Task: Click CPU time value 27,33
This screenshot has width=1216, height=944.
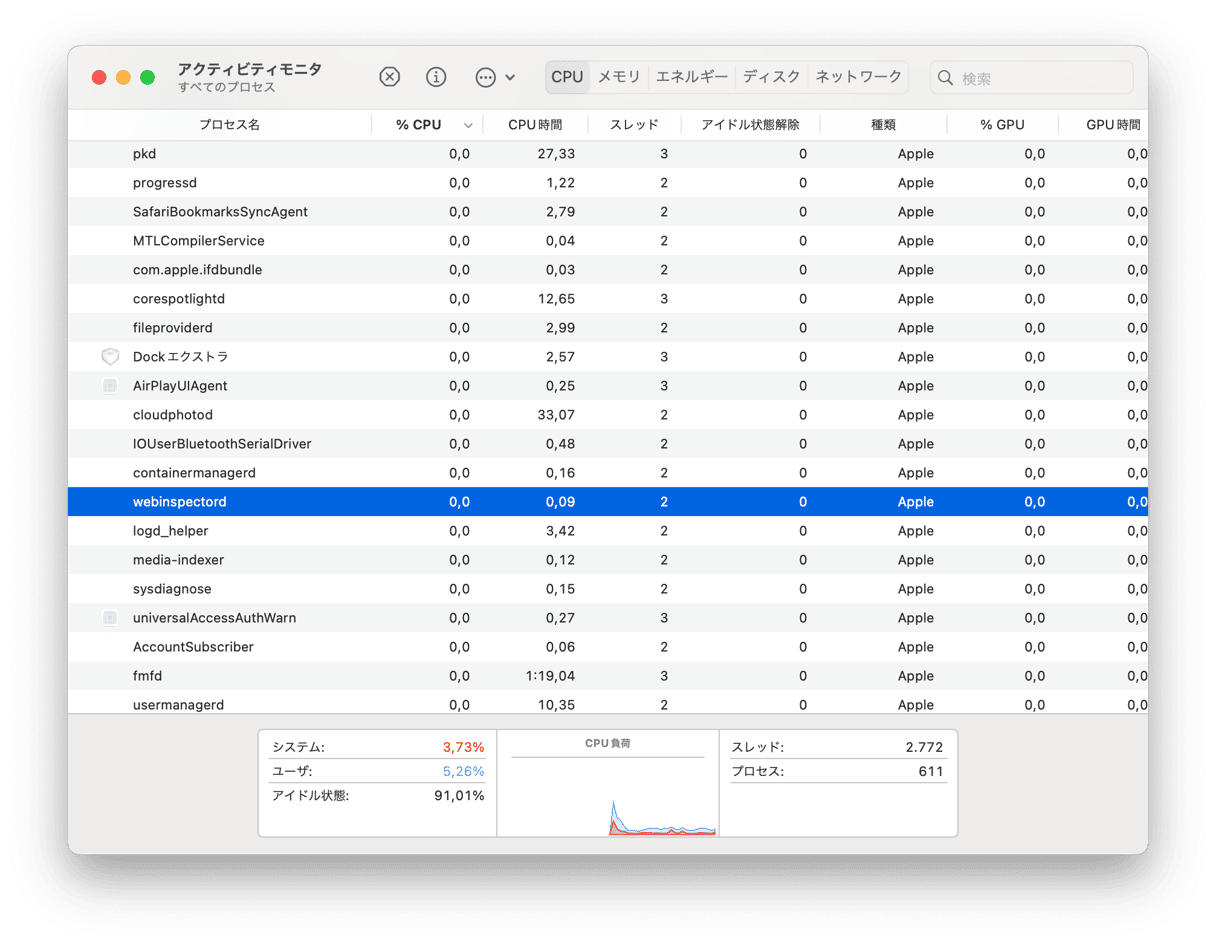Action: [x=556, y=154]
